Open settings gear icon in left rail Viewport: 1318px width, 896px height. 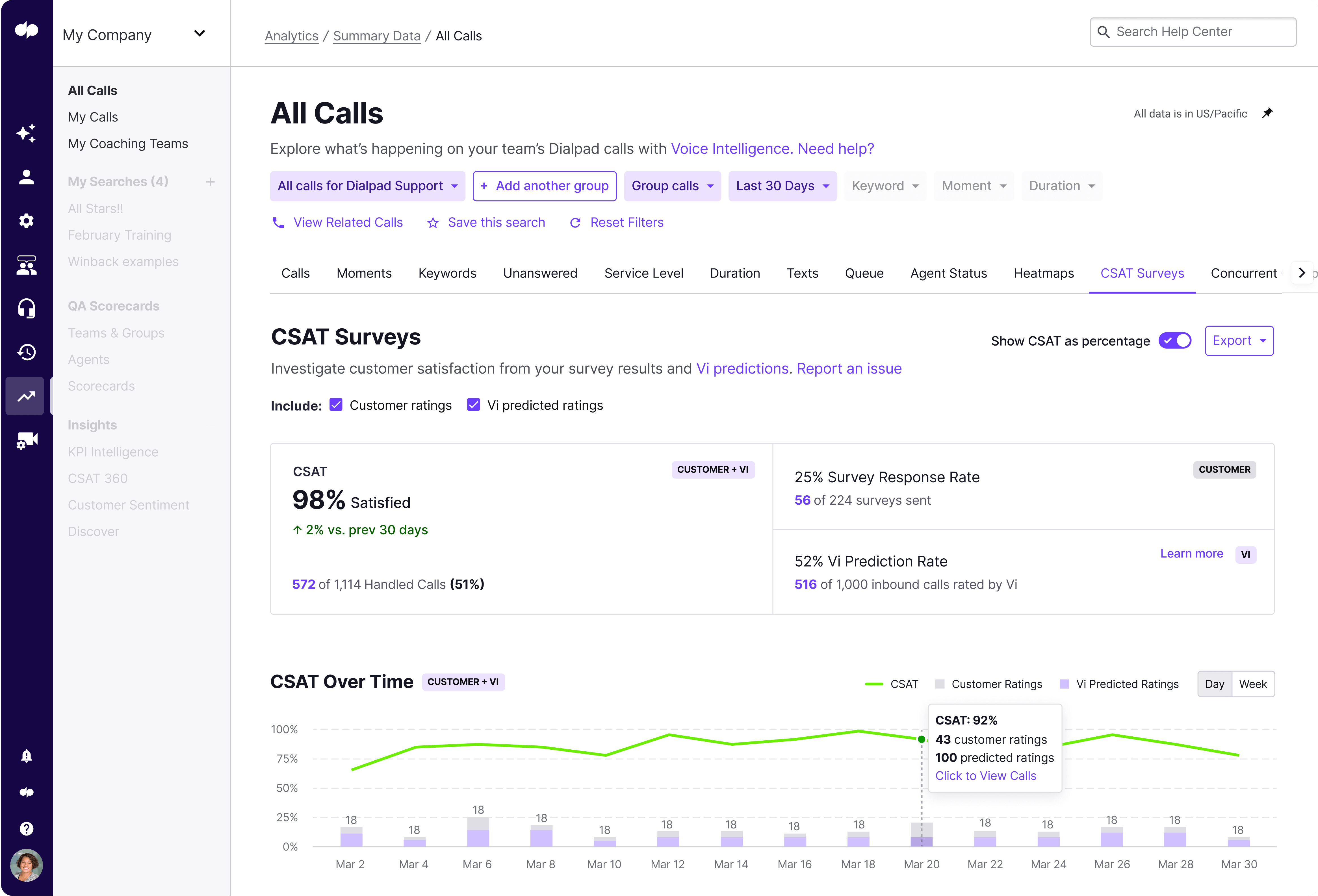(x=26, y=221)
